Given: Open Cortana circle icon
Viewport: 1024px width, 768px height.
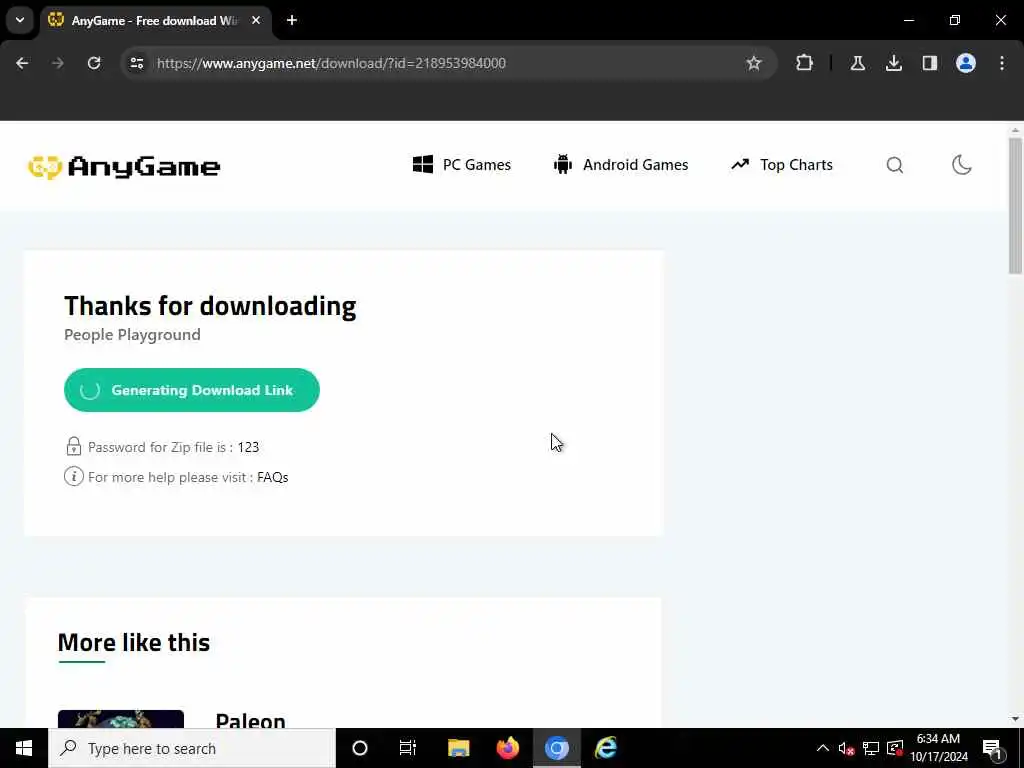Looking at the screenshot, I should coord(360,748).
